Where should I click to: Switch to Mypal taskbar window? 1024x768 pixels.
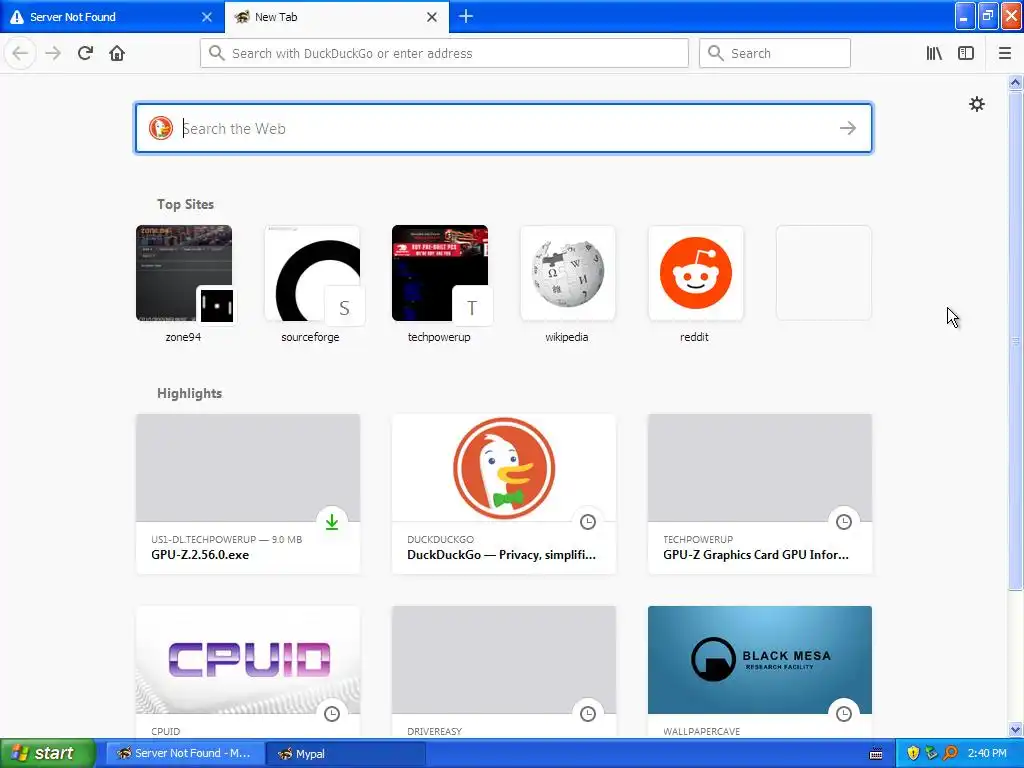point(346,754)
